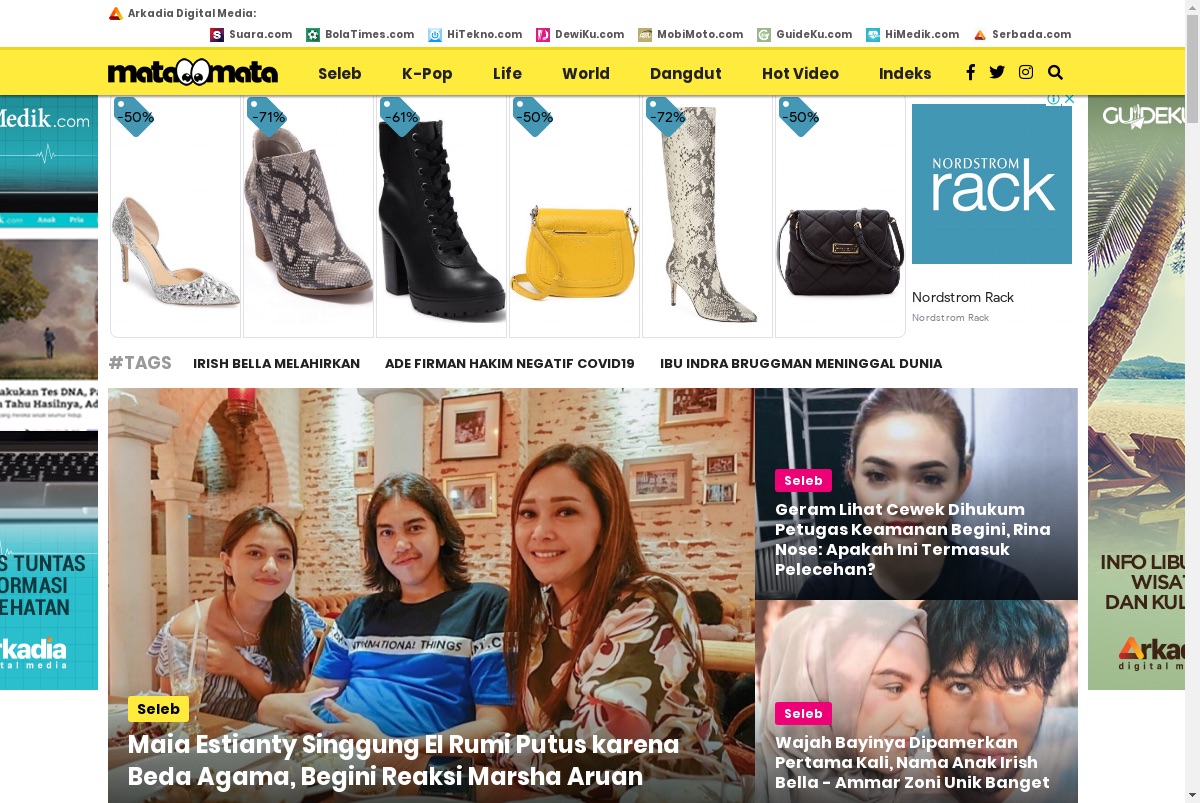The height and width of the screenshot is (803, 1200).
Task: Visit HiTekno.com network link
Action: coord(475,34)
